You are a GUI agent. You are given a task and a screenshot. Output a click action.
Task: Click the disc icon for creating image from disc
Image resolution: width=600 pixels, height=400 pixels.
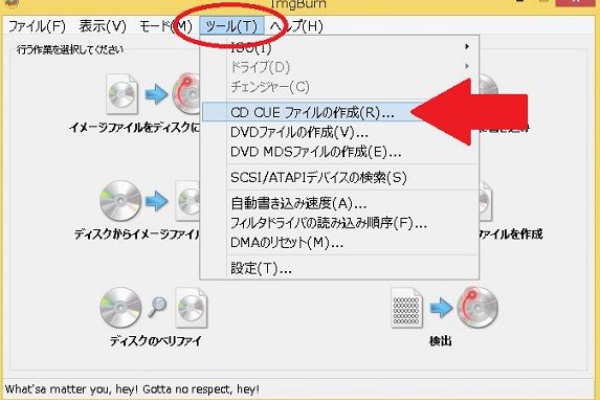tap(120, 201)
